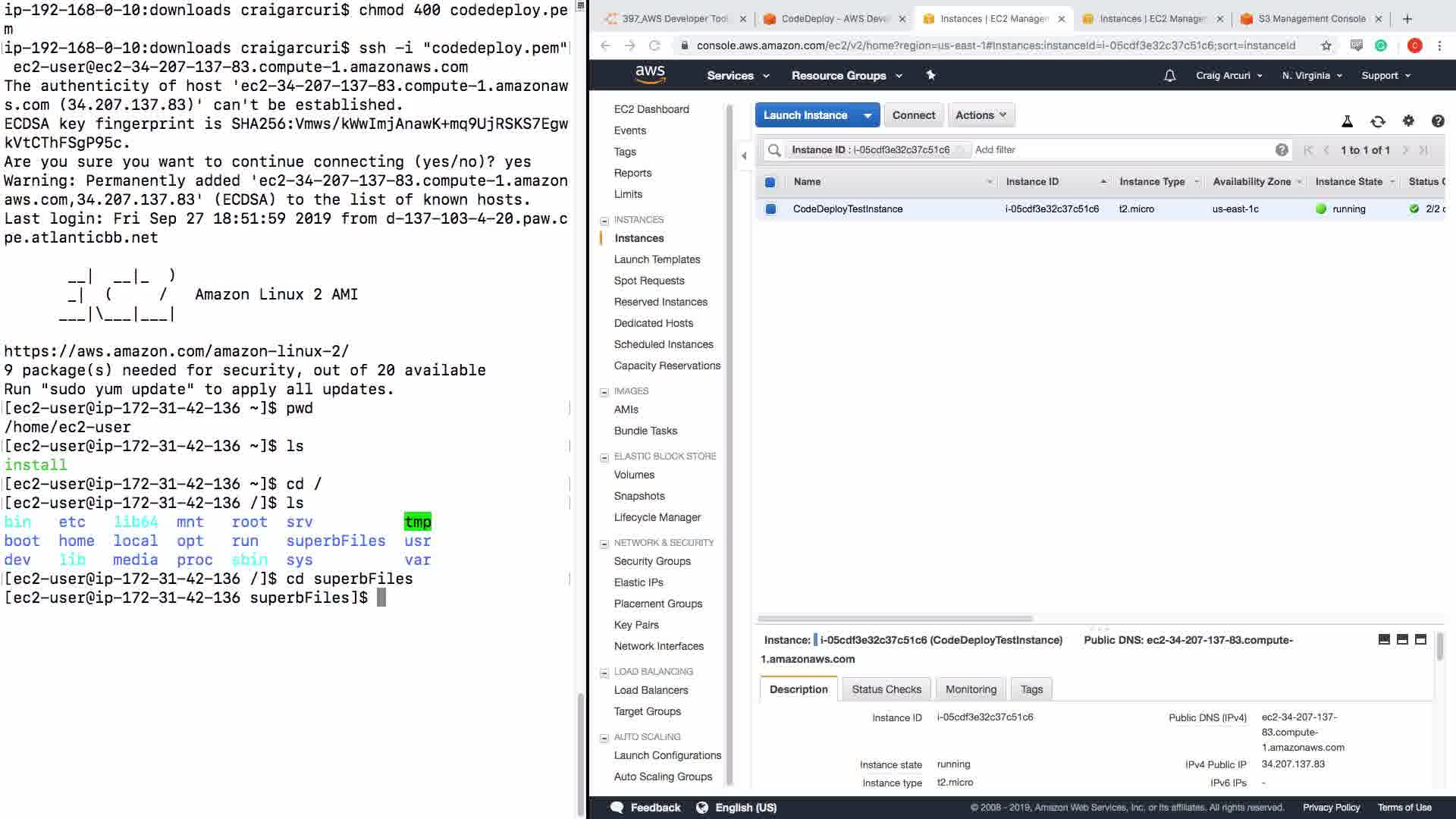
Task: Refresh the instances list
Action: point(1377,121)
